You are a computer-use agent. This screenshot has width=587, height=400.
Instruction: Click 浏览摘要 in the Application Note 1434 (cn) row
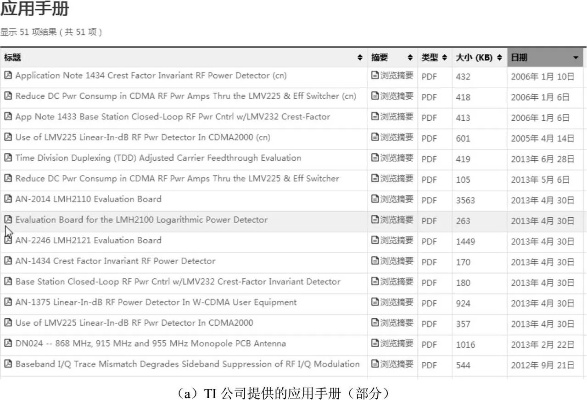tap(397, 75)
